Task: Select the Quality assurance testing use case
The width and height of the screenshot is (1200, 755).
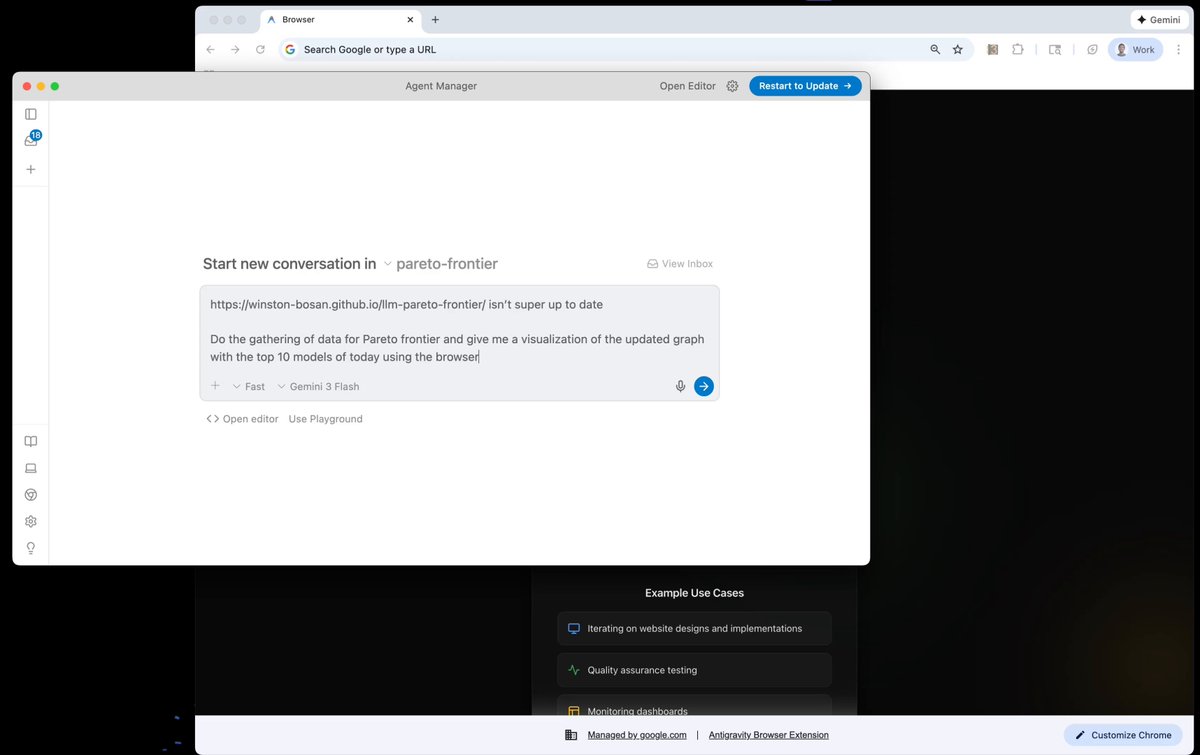Action: (x=694, y=670)
